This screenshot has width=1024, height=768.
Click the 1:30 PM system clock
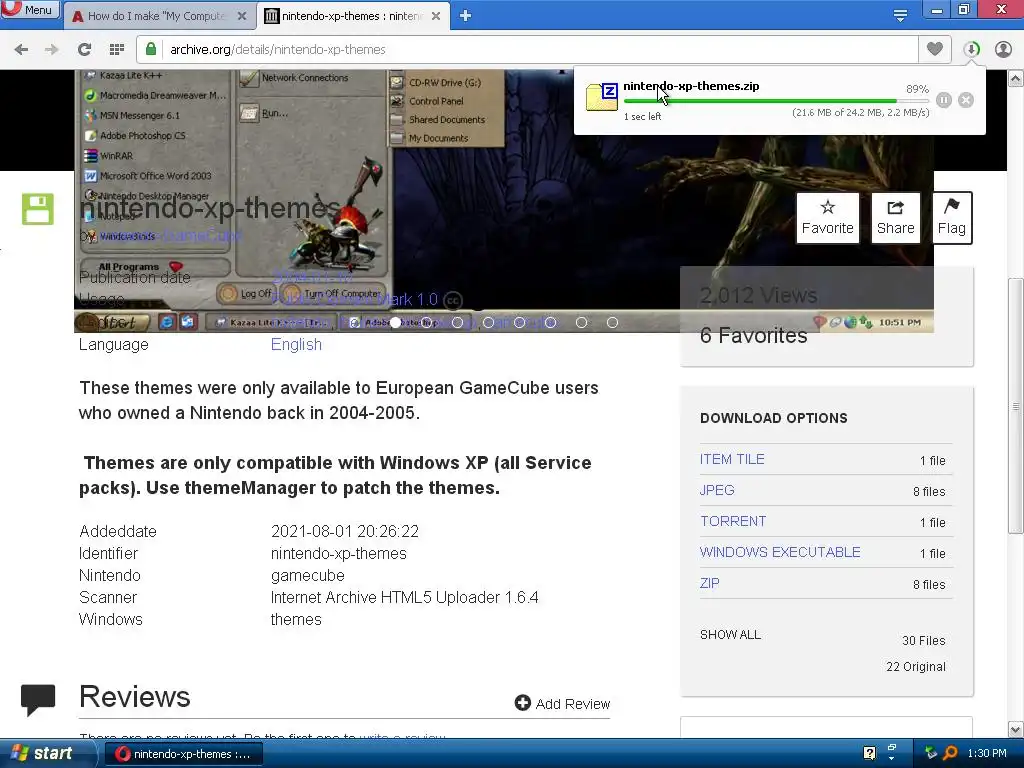[x=987, y=753]
